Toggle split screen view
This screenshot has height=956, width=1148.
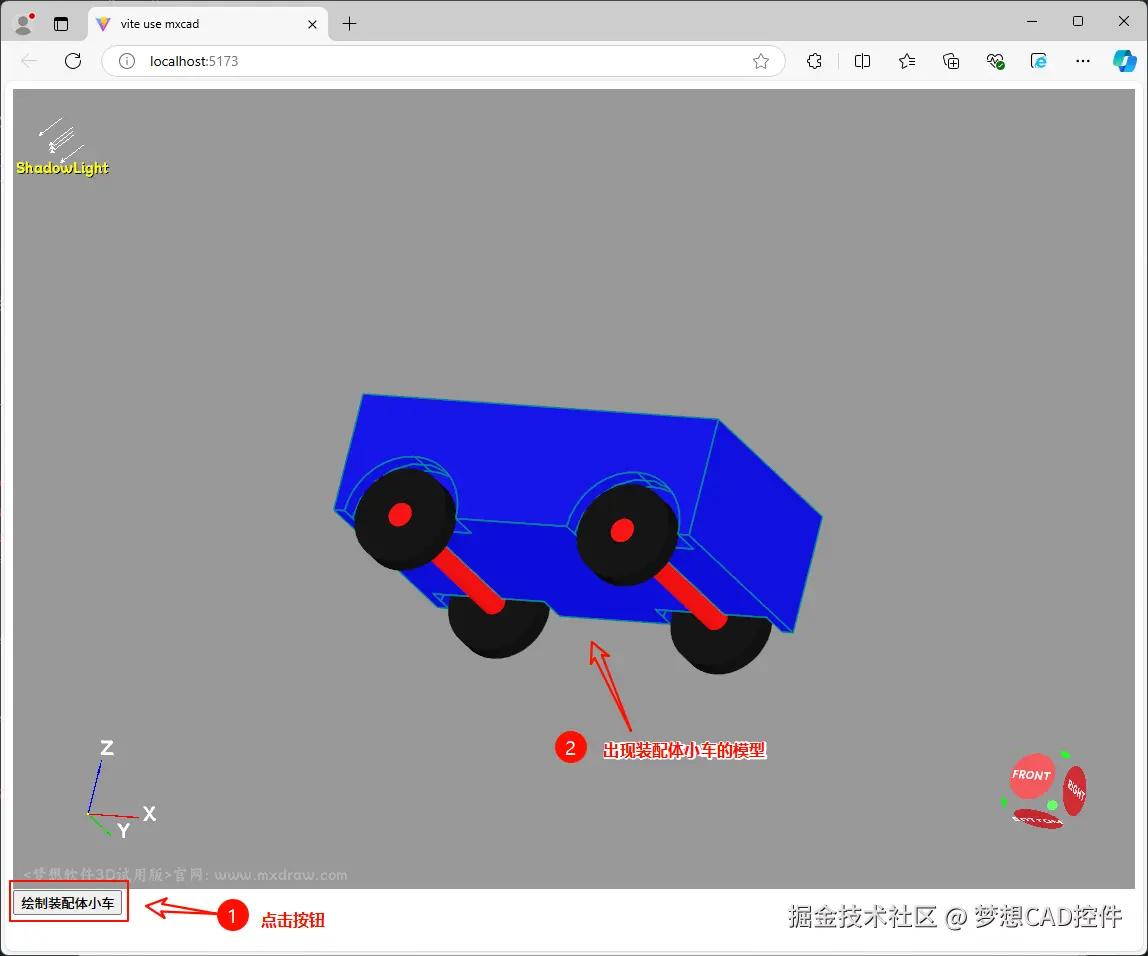(x=862, y=61)
